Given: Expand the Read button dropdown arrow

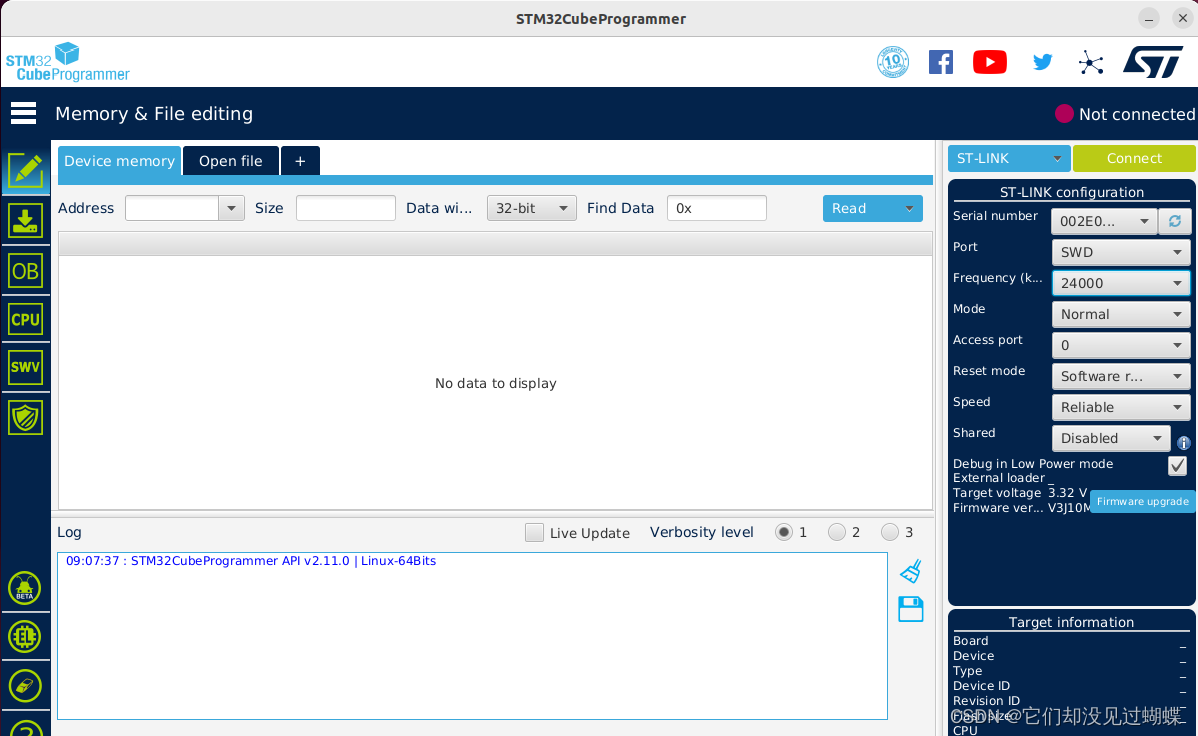Looking at the screenshot, I should click(x=909, y=208).
